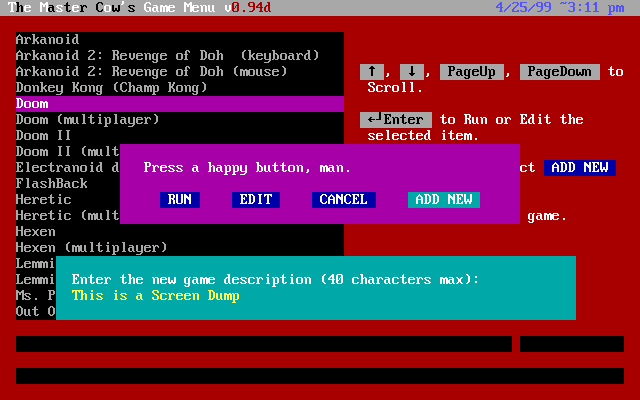Viewport: 640px width, 400px height.
Task: Select the highlighted ADD NEW dialog button
Action: point(444,200)
